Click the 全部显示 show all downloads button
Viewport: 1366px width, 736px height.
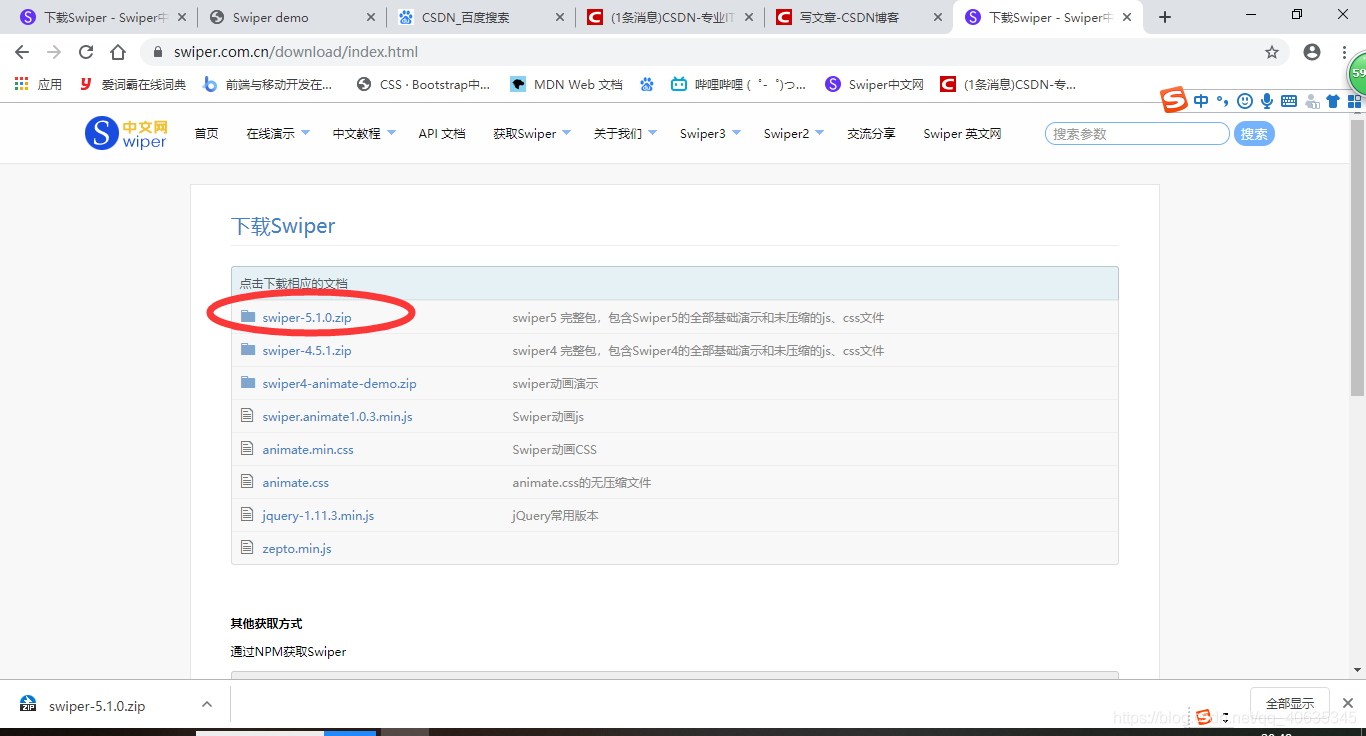[x=1290, y=703]
